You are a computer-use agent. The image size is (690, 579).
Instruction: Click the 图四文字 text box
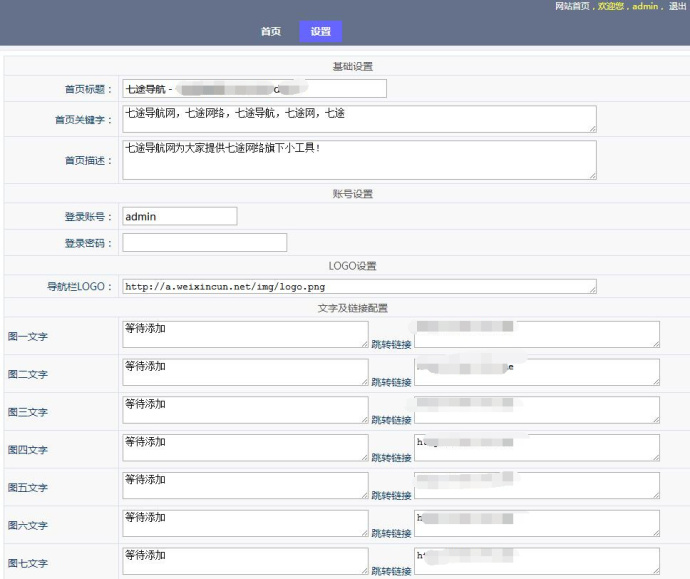pos(245,448)
